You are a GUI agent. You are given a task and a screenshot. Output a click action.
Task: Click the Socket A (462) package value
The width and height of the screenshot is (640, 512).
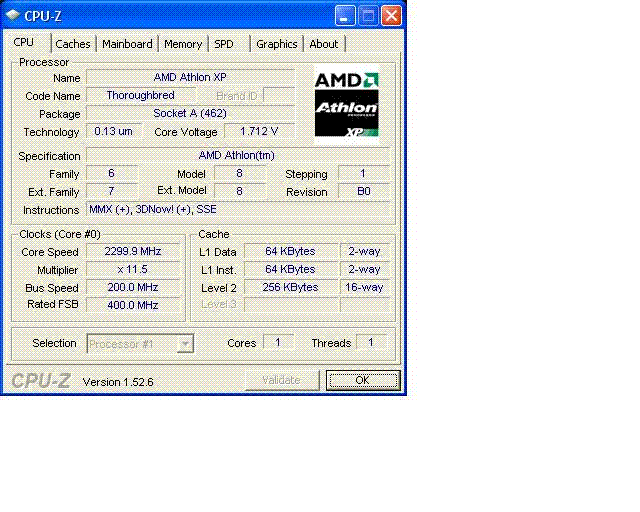tap(190, 114)
